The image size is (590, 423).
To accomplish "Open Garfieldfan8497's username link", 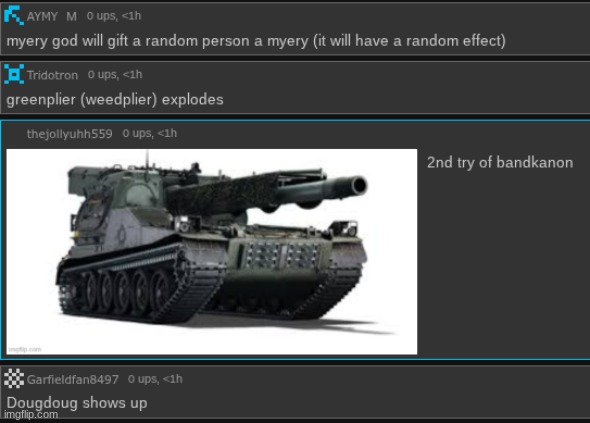I will [73, 379].
